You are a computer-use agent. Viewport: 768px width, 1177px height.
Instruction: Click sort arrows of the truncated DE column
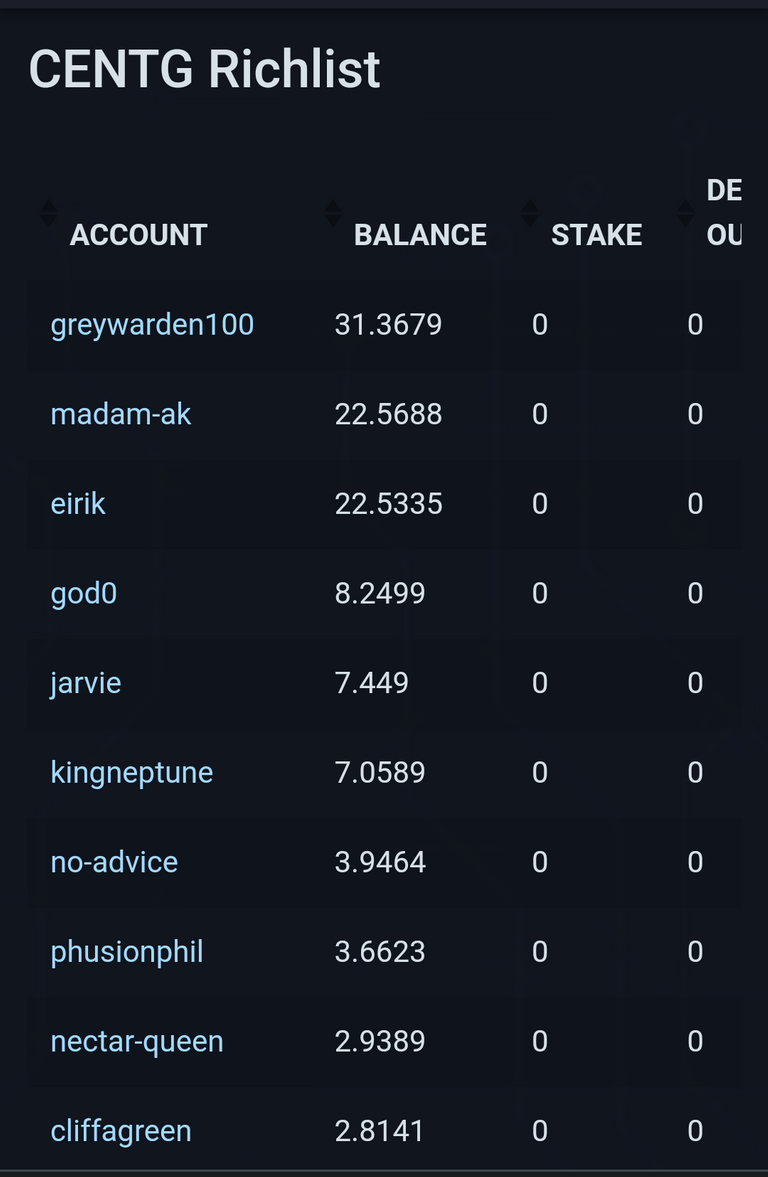pos(685,213)
